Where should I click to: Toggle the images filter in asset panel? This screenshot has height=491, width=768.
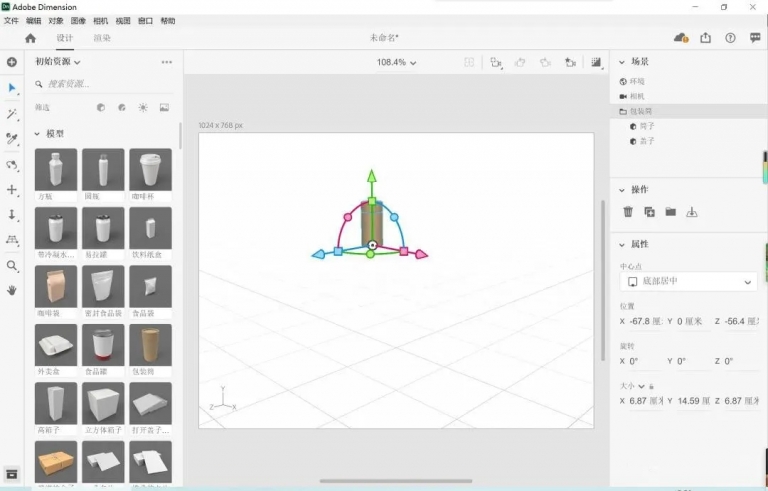pyautogui.click(x=164, y=107)
